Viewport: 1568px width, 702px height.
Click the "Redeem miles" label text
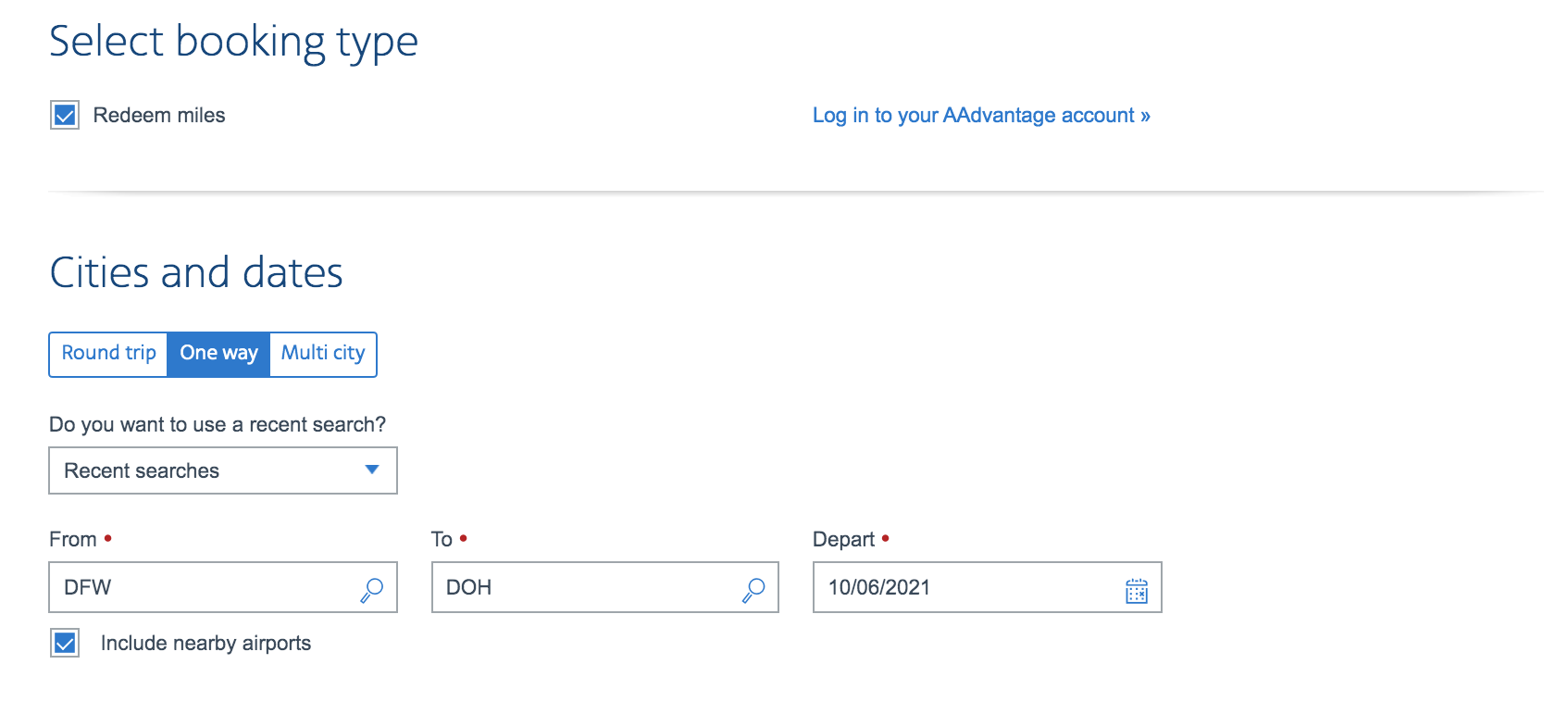[159, 116]
